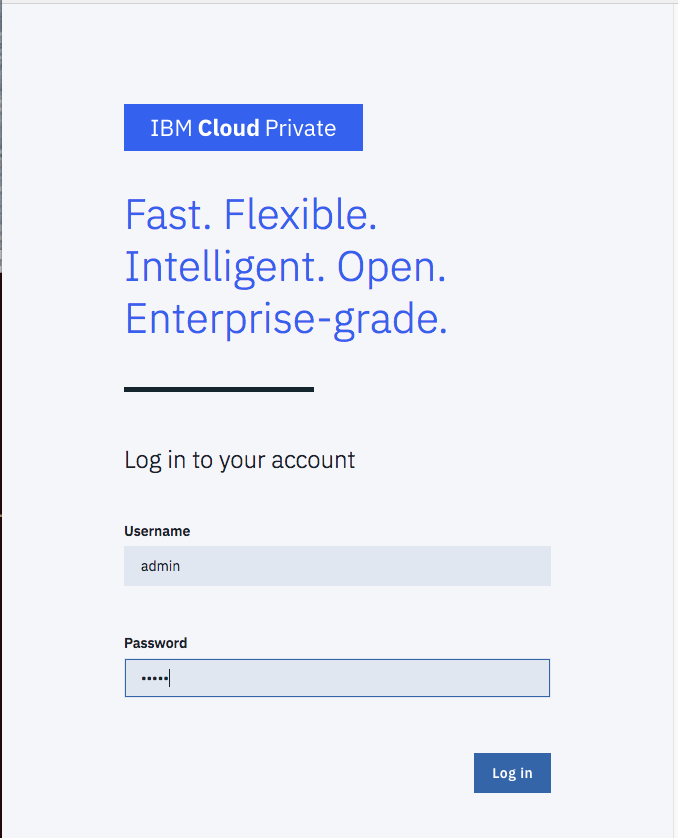Screen dimensions: 678x838
Task: Click the 'Log in to your account' heading
Action: pos(239,460)
